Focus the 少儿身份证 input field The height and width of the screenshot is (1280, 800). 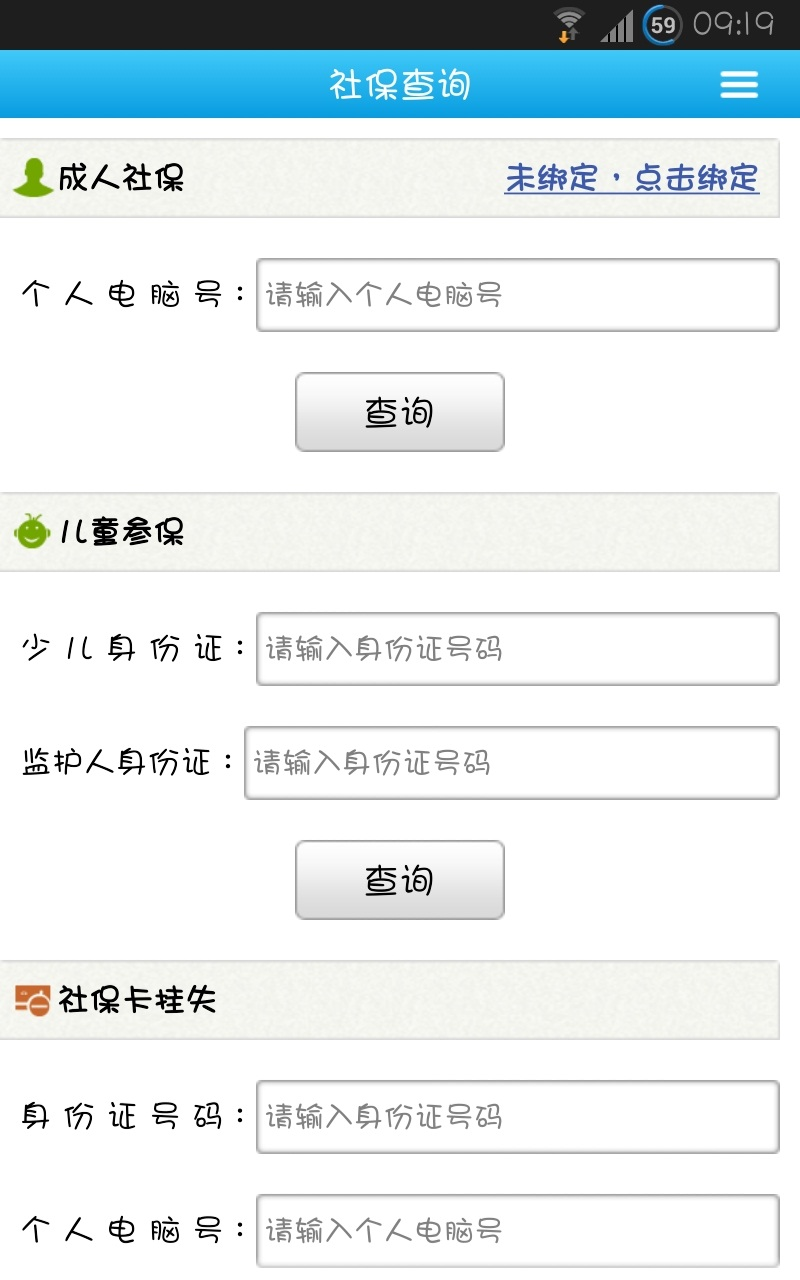(517, 649)
